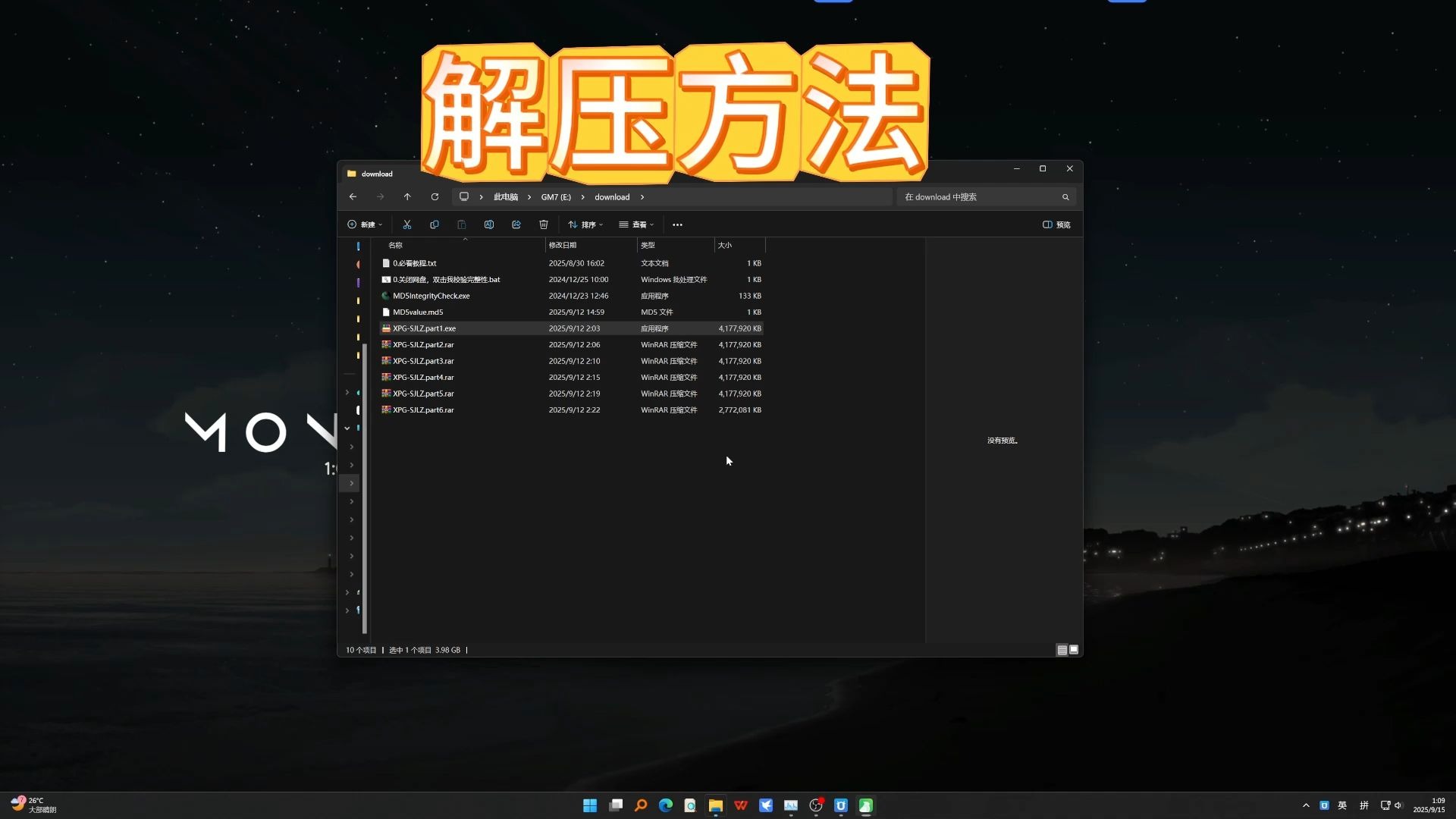Image resolution: width=1456 pixels, height=819 pixels.
Task: Open Task View on the taskbar
Action: click(x=616, y=805)
